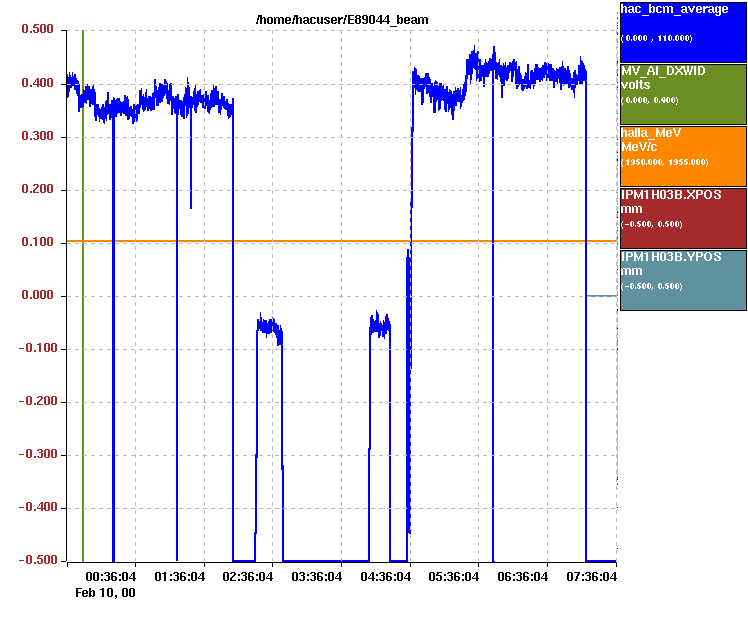This screenshot has height=629, width=748.
Task: Select the orange halla_MeV legend entry
Action: [683, 155]
